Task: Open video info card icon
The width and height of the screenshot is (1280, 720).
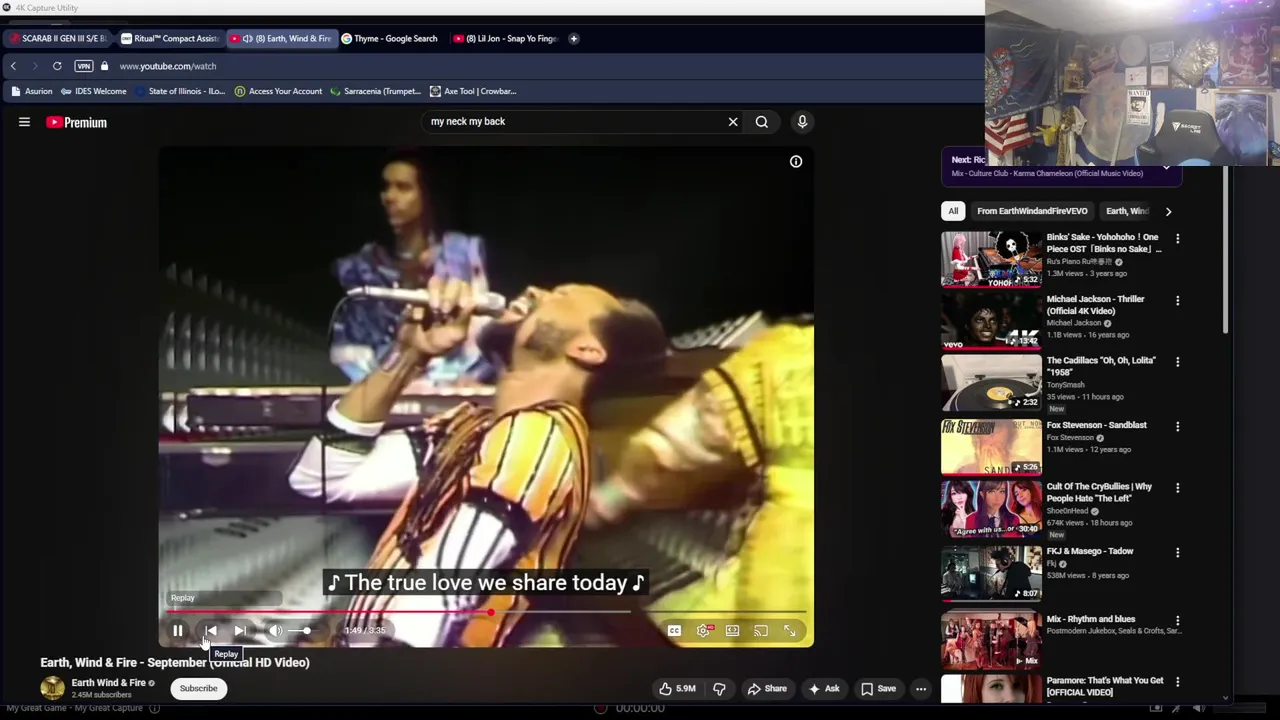Action: 796,161
